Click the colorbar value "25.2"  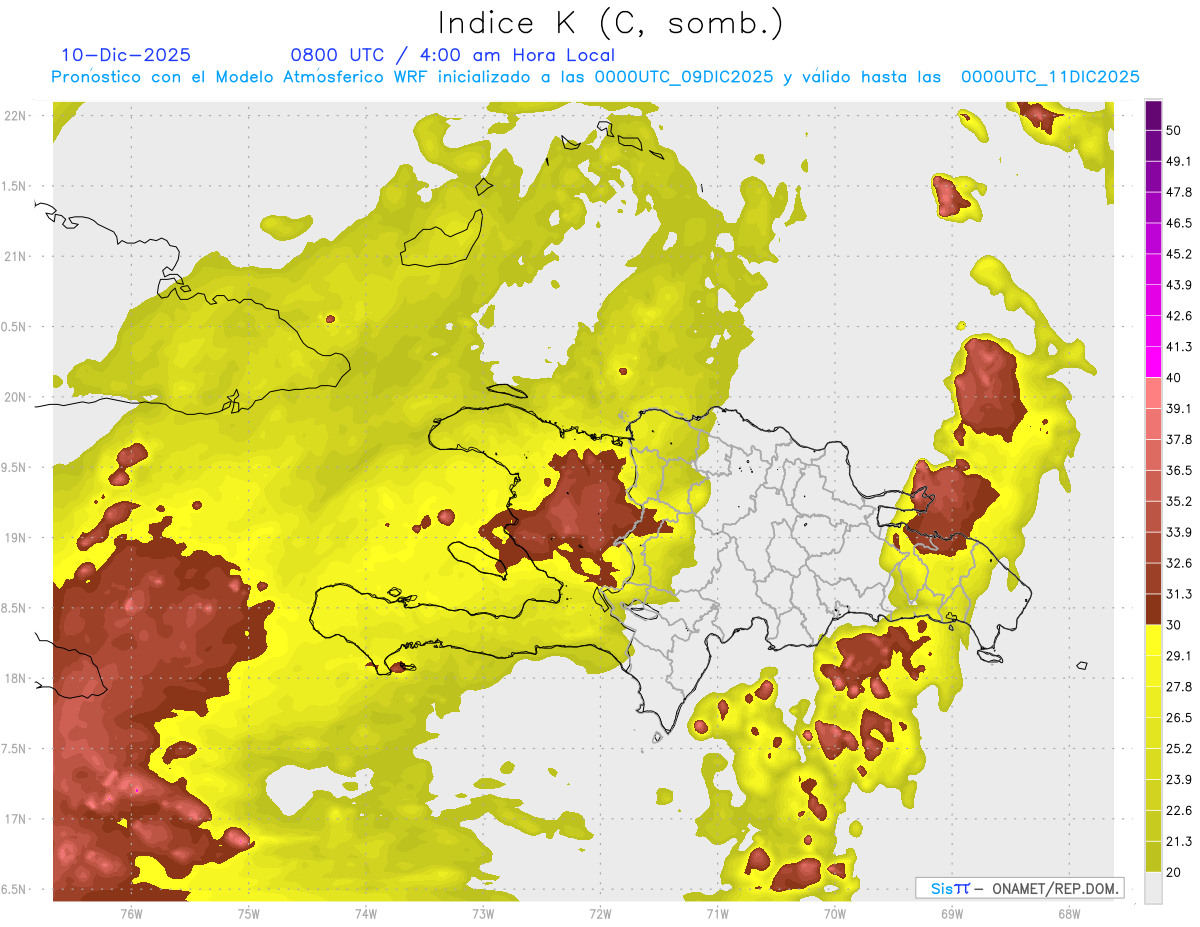click(1178, 748)
